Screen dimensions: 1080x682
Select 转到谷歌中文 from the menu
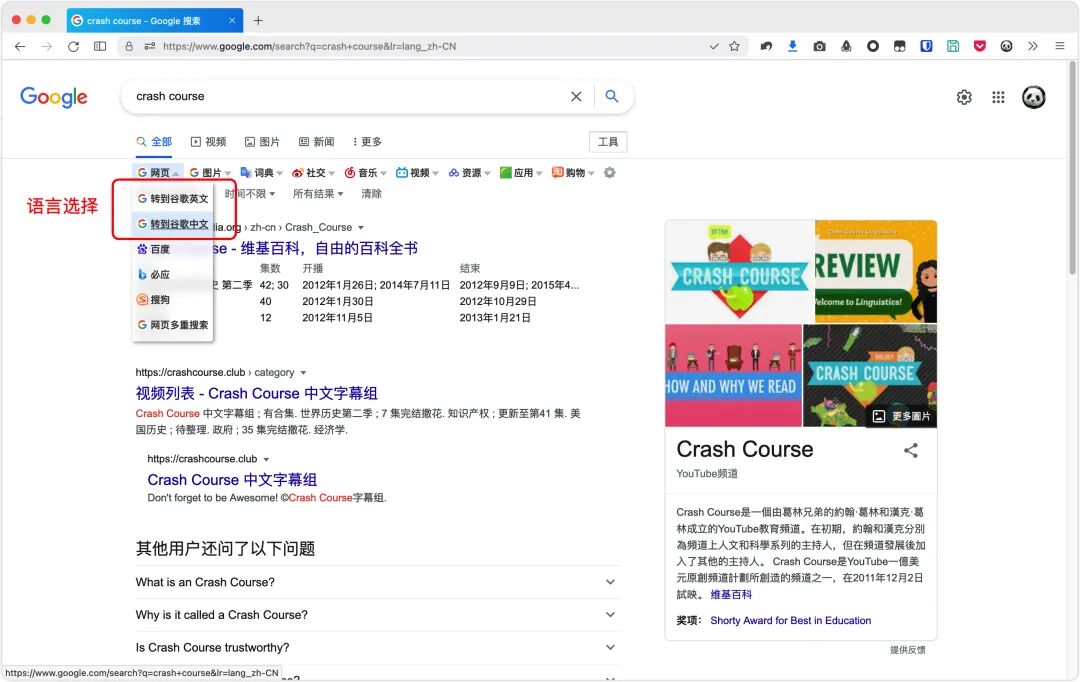(173, 224)
